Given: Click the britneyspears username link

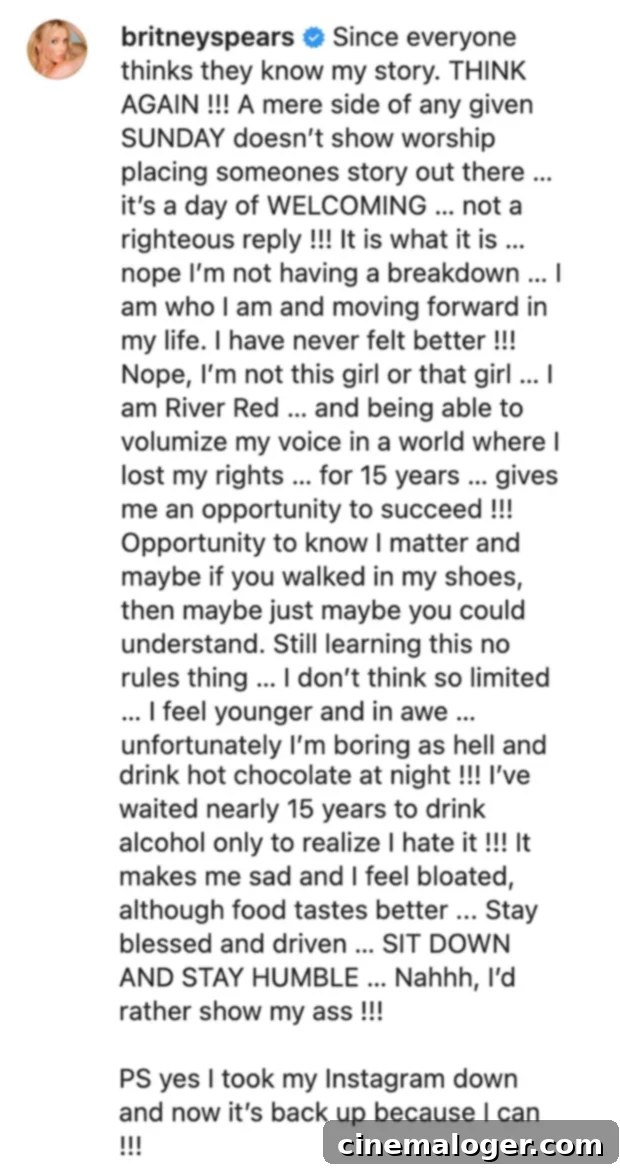Looking at the screenshot, I should tap(207, 38).
